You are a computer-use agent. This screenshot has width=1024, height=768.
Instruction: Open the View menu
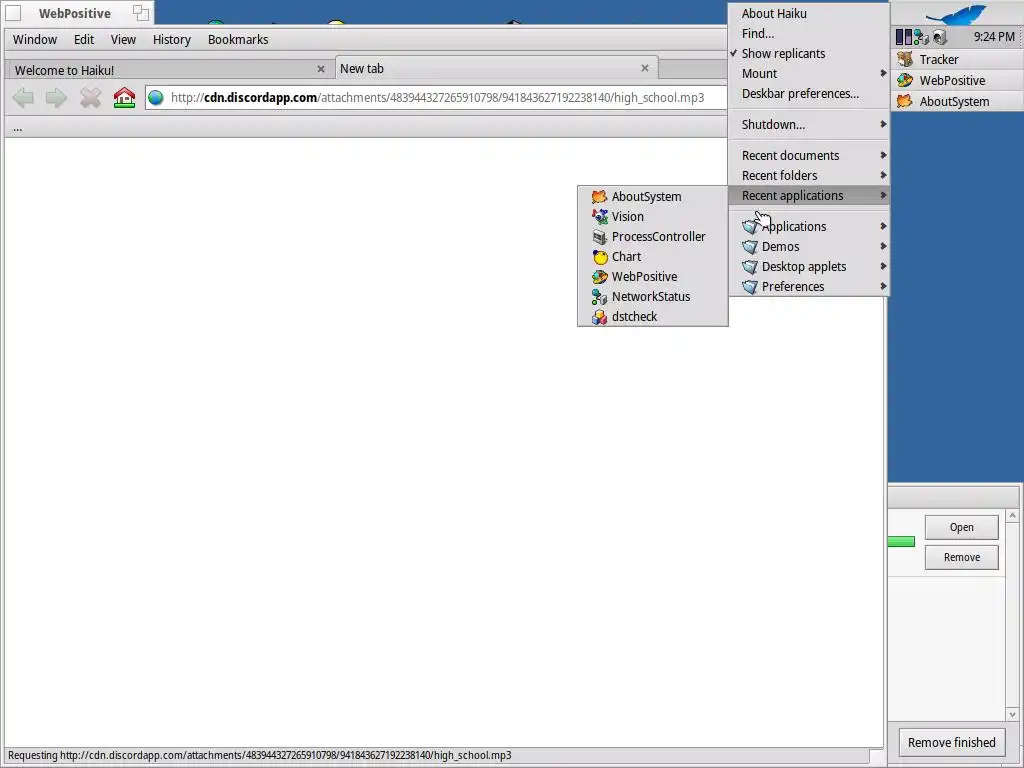(123, 40)
